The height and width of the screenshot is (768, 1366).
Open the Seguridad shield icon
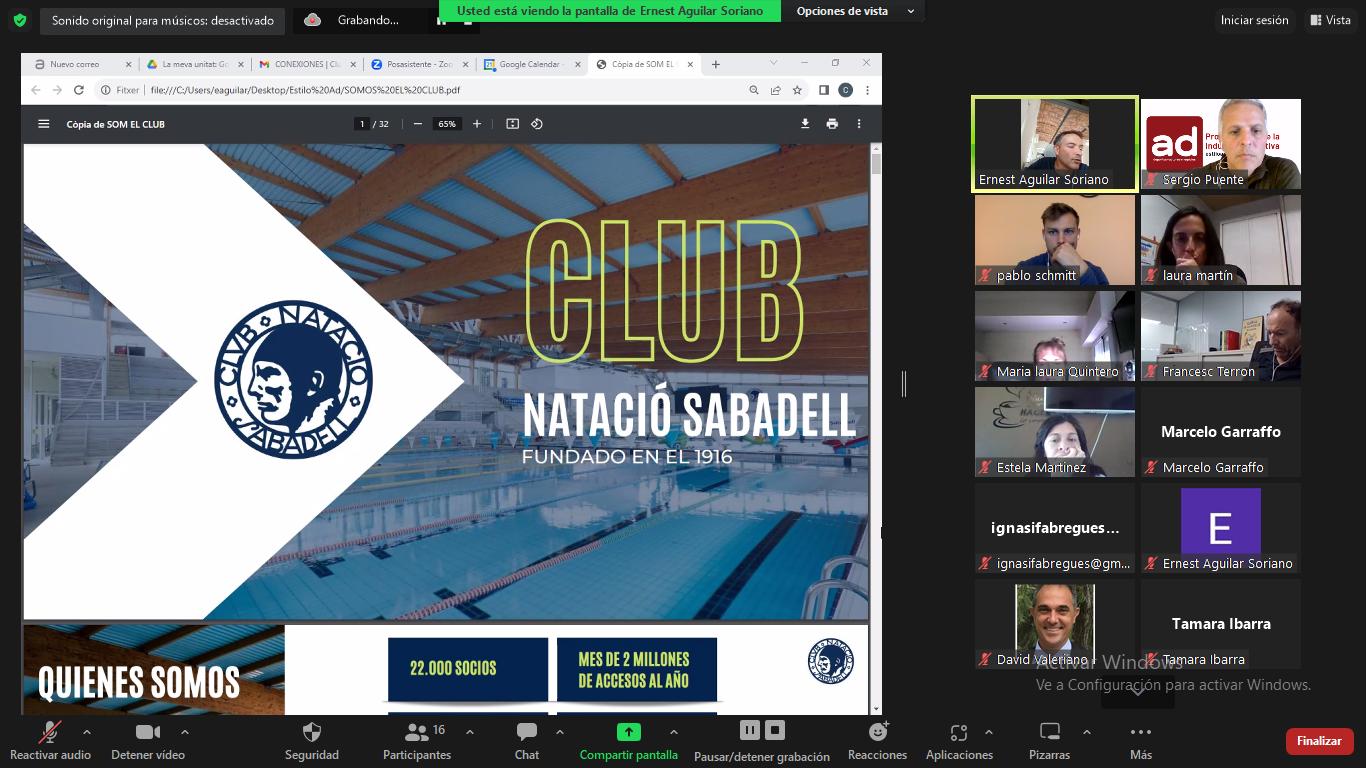(x=312, y=732)
